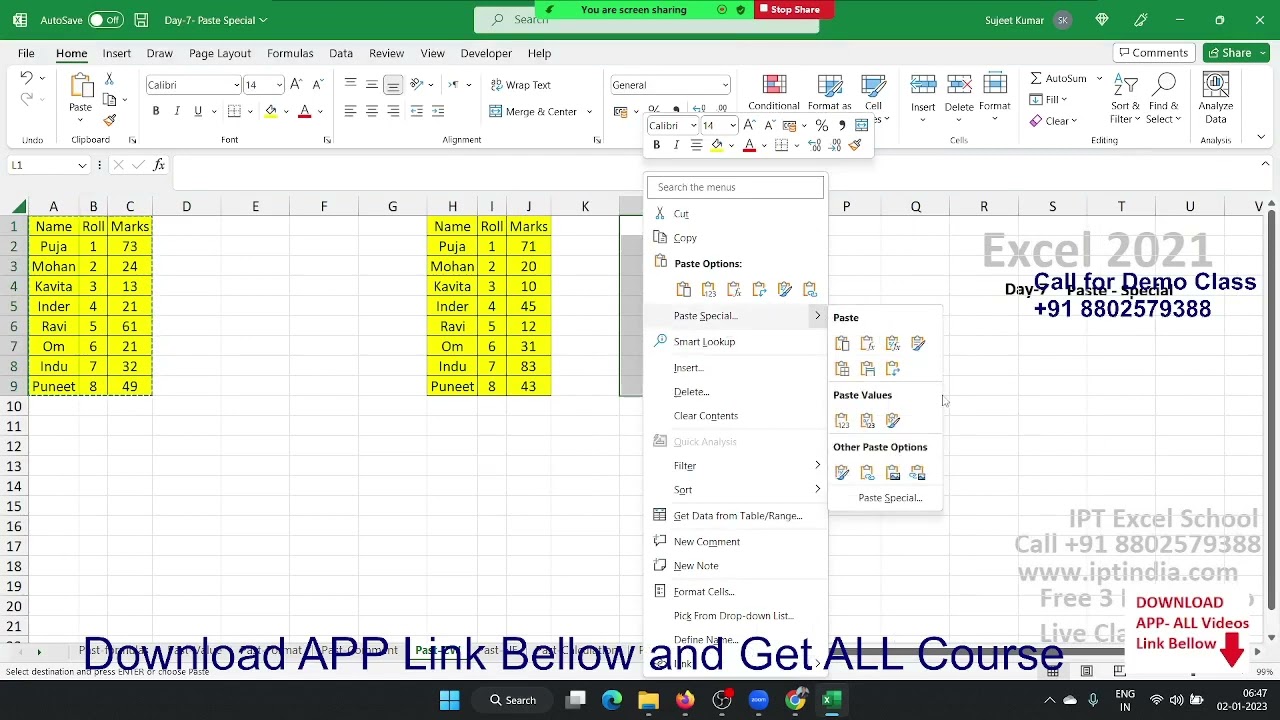Open the Number Format General dropdown

click(x=725, y=85)
